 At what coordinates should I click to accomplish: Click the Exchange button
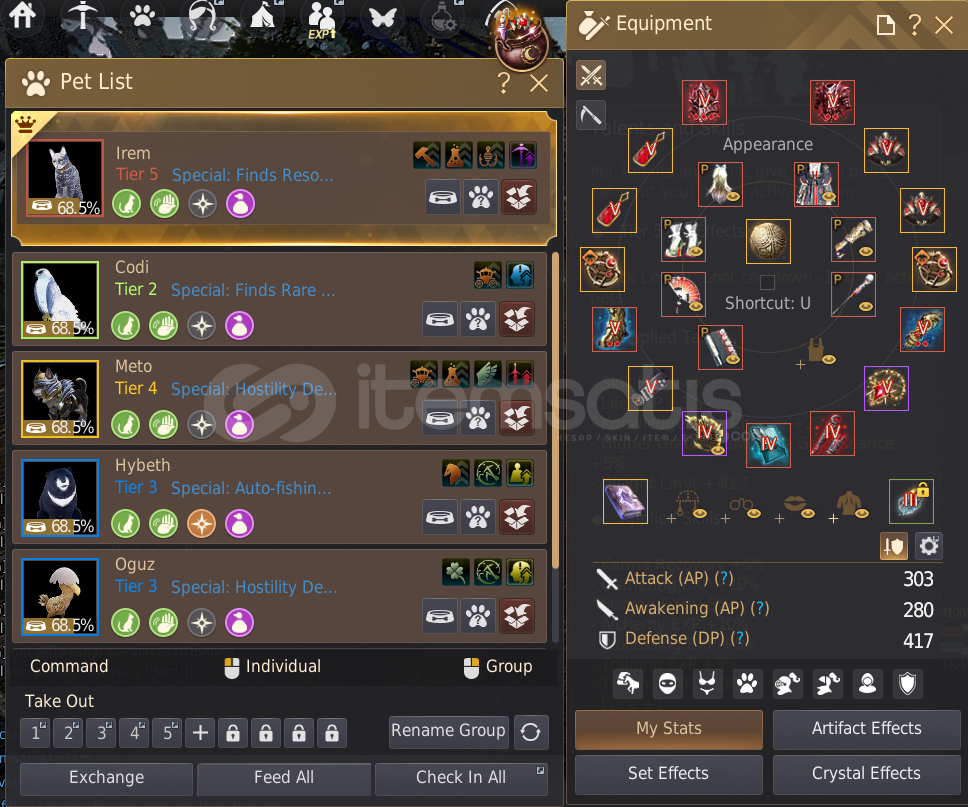coord(106,777)
